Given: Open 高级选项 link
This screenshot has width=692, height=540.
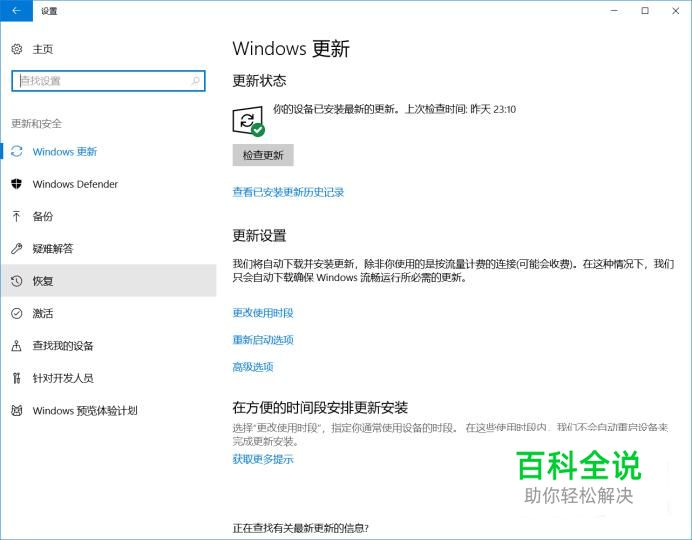Looking at the screenshot, I should 253,367.
